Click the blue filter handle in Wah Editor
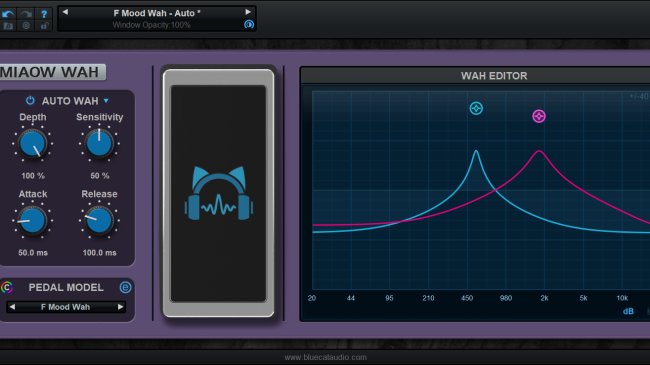This screenshot has height=365, width=650. tap(476, 109)
